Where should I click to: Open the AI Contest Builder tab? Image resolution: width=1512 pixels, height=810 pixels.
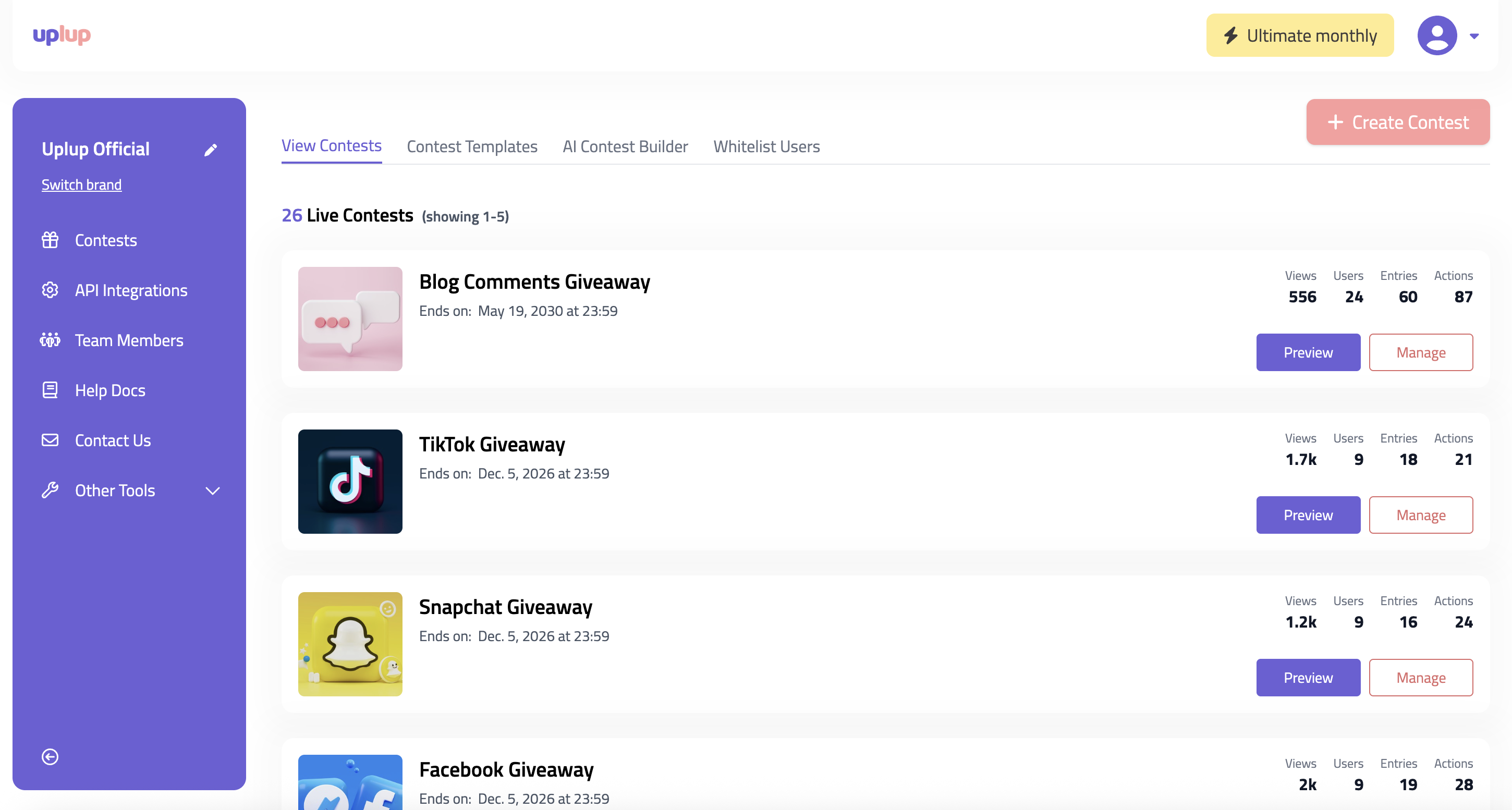pyautogui.click(x=625, y=147)
